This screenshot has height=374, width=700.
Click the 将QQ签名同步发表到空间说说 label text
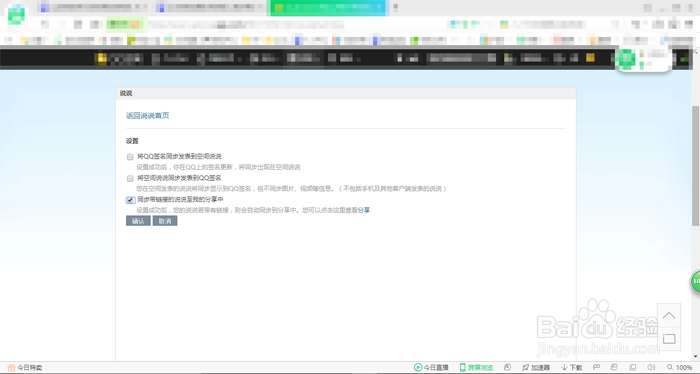click(x=179, y=156)
